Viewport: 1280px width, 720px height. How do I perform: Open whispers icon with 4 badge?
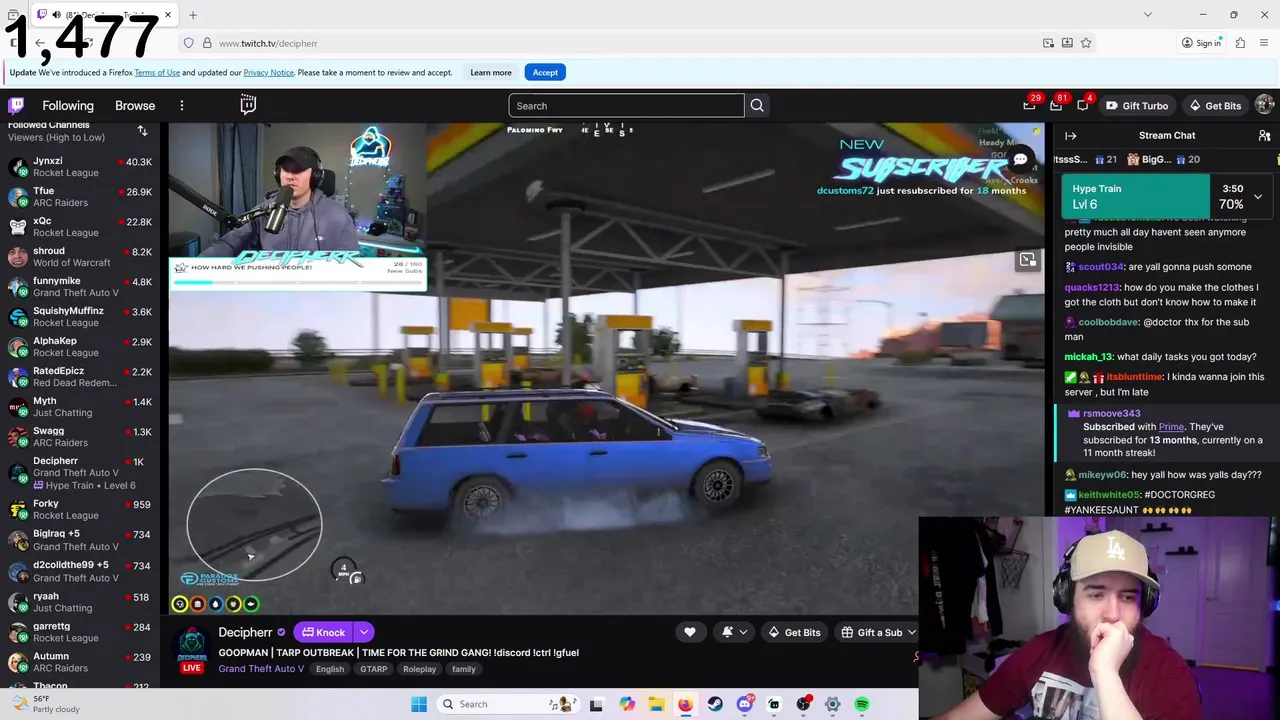point(1083,105)
